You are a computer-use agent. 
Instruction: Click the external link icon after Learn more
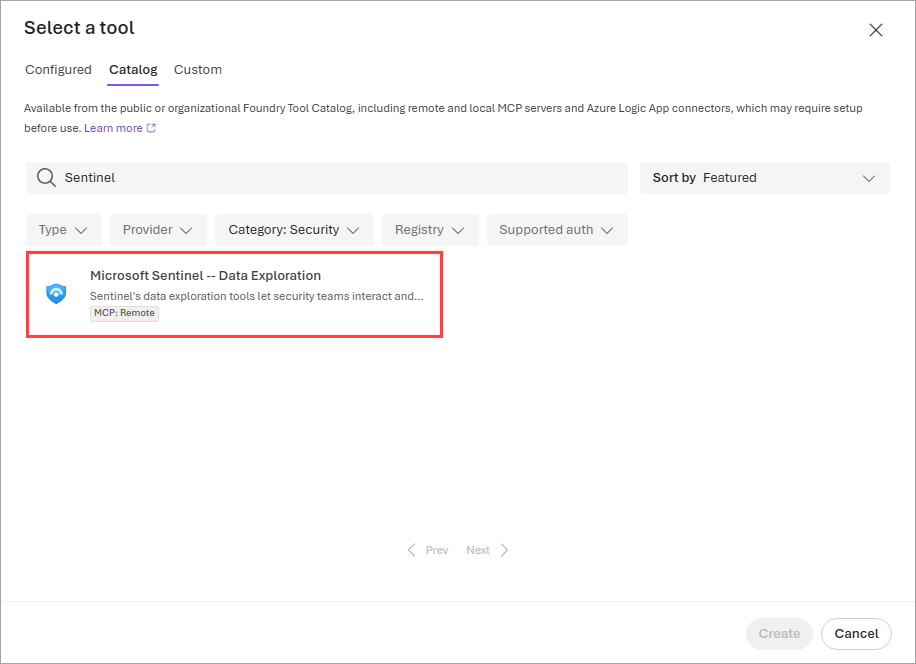(x=151, y=128)
